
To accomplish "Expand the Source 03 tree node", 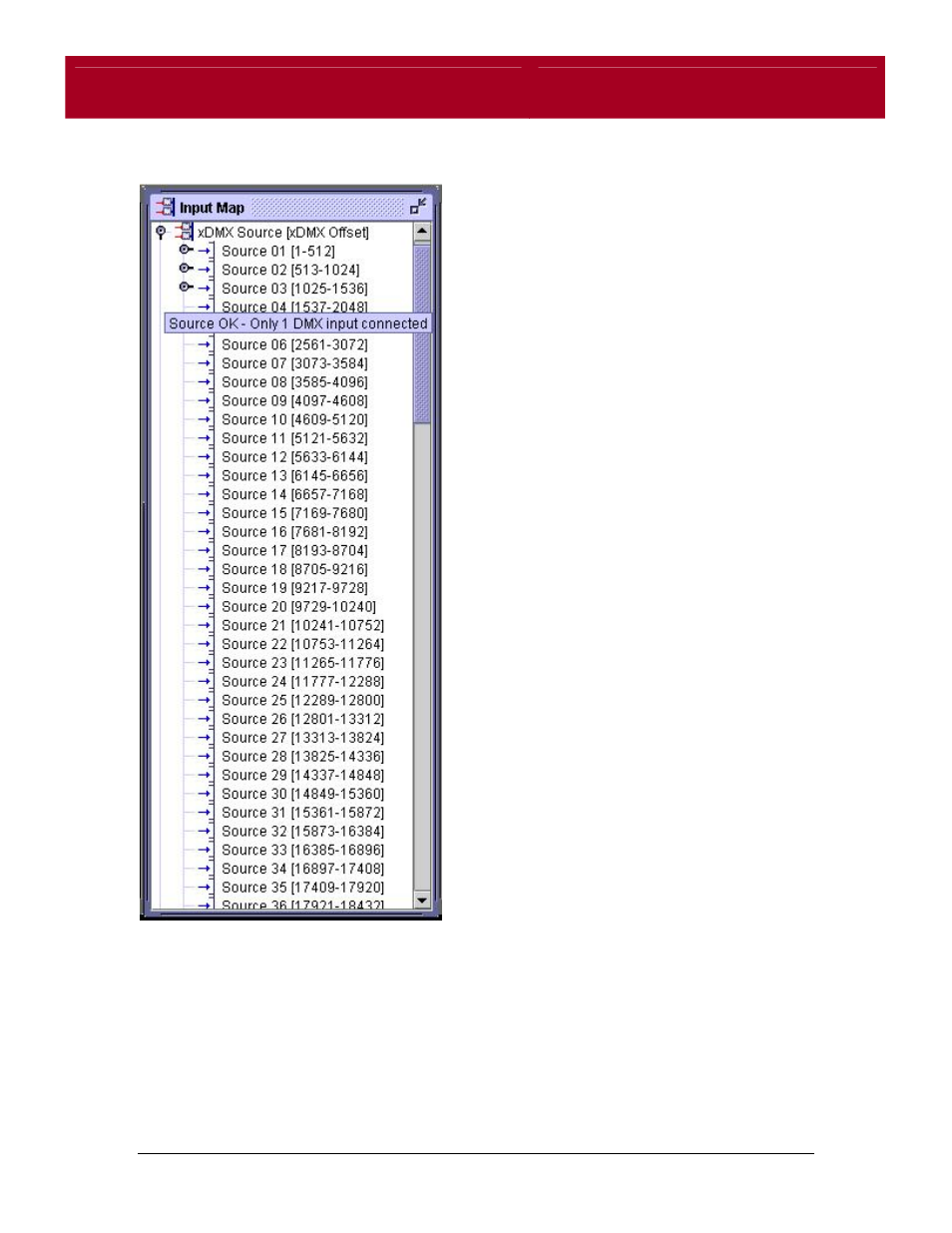I will click(186, 288).
